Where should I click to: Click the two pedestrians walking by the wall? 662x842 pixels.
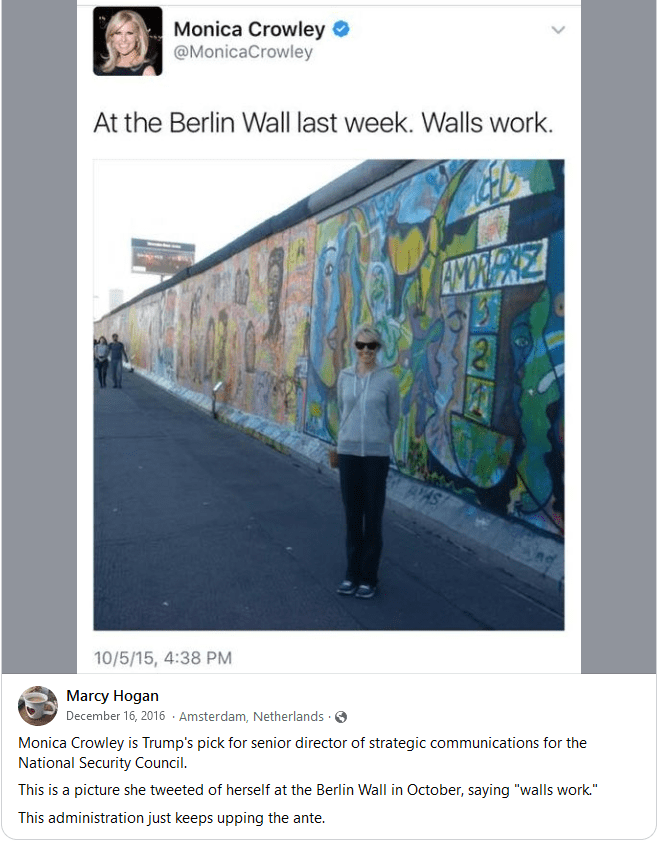tap(111, 360)
